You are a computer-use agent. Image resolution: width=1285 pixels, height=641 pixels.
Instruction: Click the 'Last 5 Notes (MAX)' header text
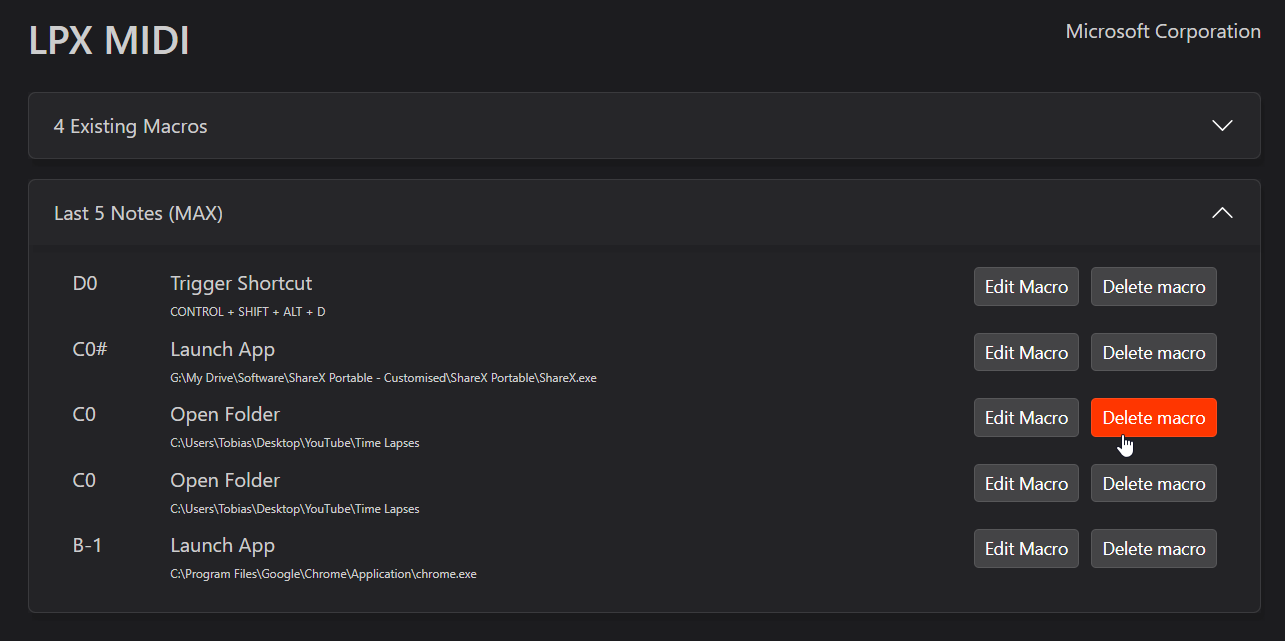pyautogui.click(x=138, y=214)
